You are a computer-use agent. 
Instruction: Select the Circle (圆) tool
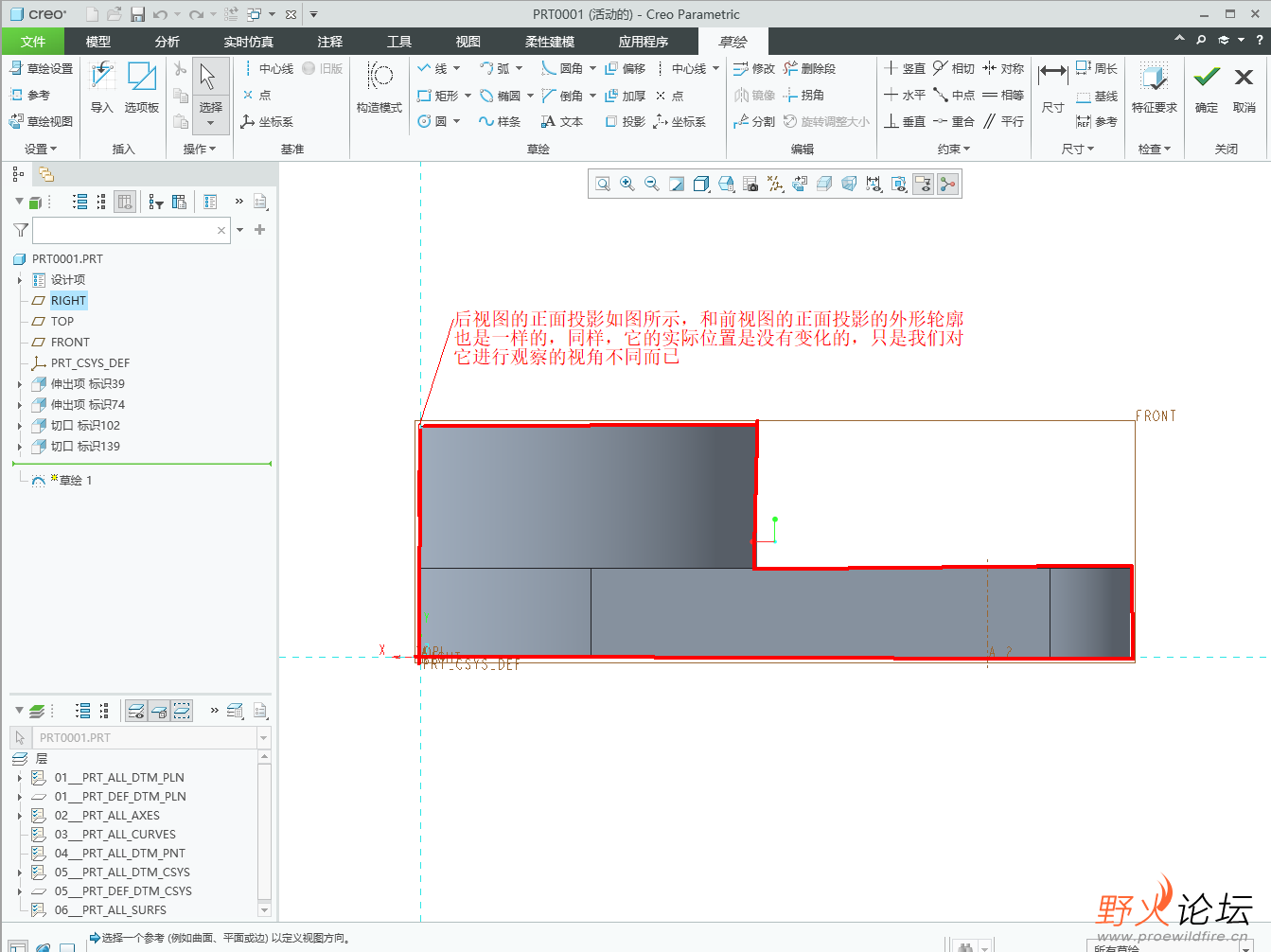click(x=432, y=121)
